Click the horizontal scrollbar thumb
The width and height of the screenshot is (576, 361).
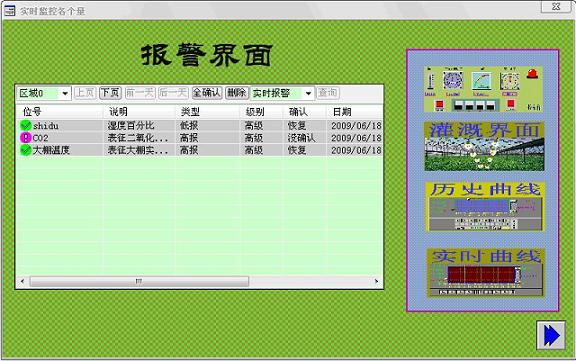[x=139, y=281]
